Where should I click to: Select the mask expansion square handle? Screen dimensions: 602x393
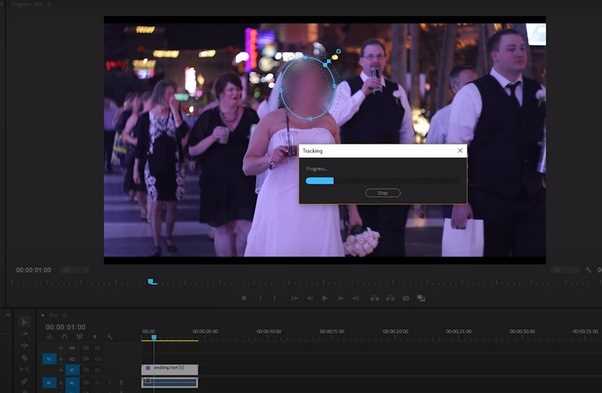pyautogui.click(x=329, y=61)
